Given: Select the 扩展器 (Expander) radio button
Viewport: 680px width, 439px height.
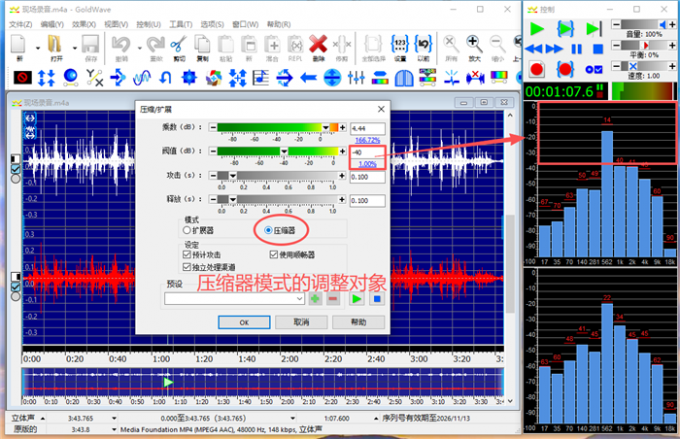Looking at the screenshot, I should (187, 230).
